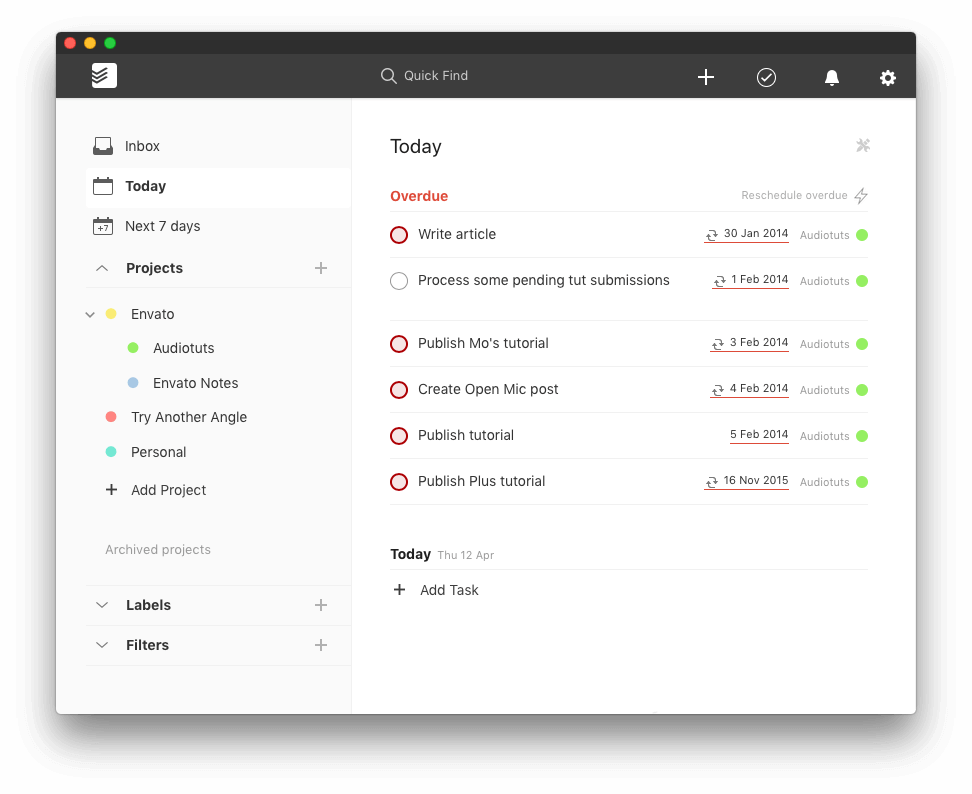The height and width of the screenshot is (794, 972).
Task: Check off Create Open Mic post
Action: [399, 390]
